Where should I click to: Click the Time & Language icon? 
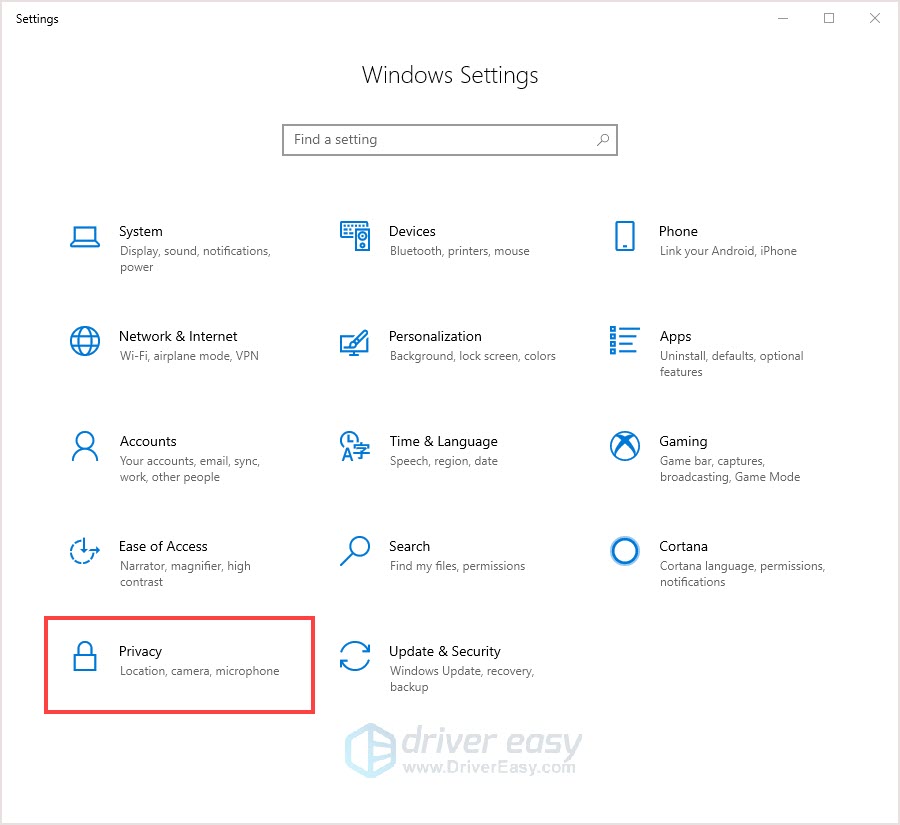click(355, 446)
